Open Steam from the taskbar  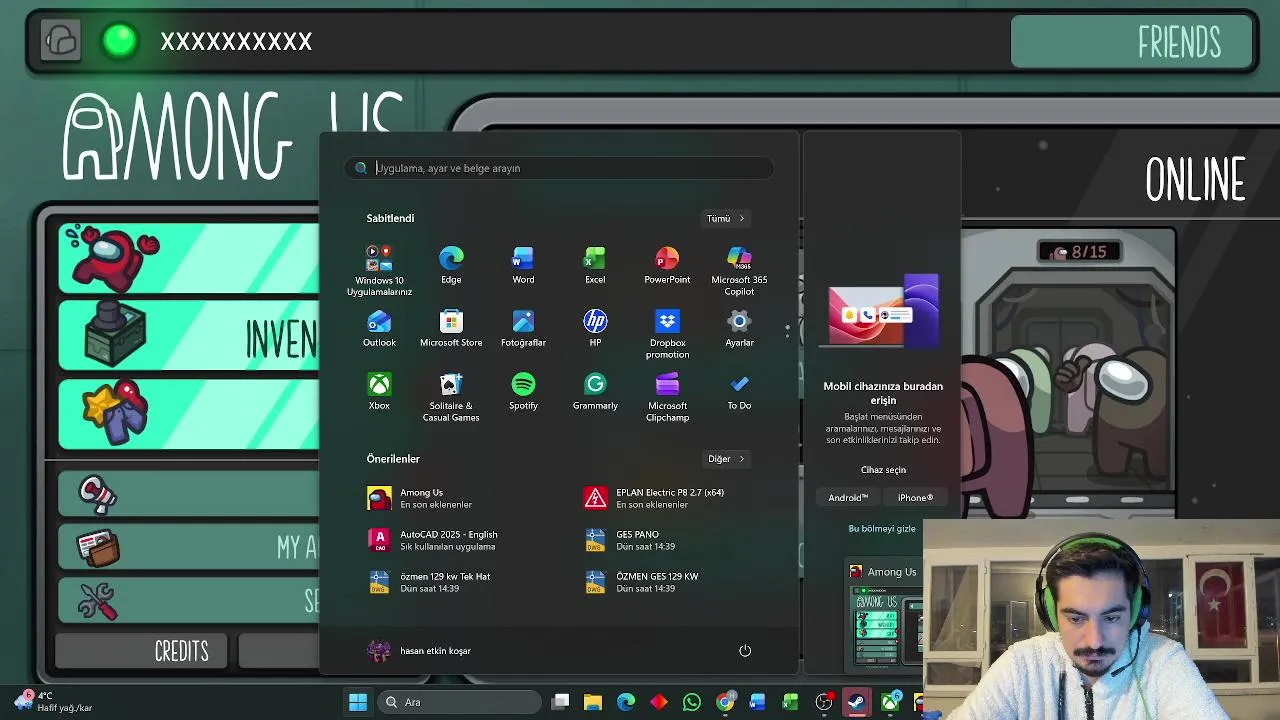pyautogui.click(x=856, y=702)
